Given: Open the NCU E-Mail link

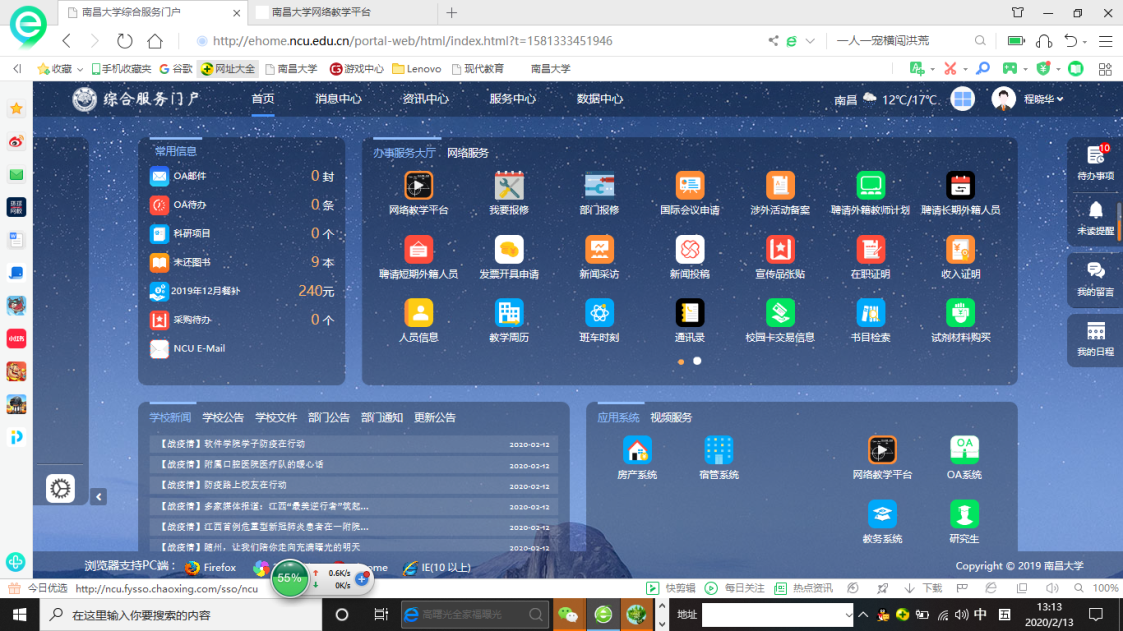Looking at the screenshot, I should pyautogui.click(x=198, y=348).
